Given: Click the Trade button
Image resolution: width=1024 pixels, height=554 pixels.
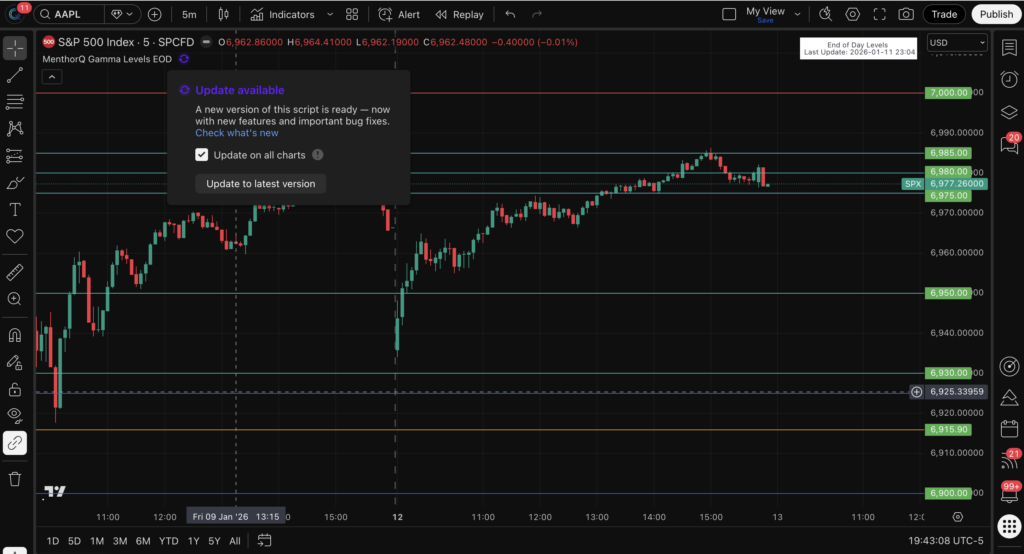Looking at the screenshot, I should pos(944,14).
